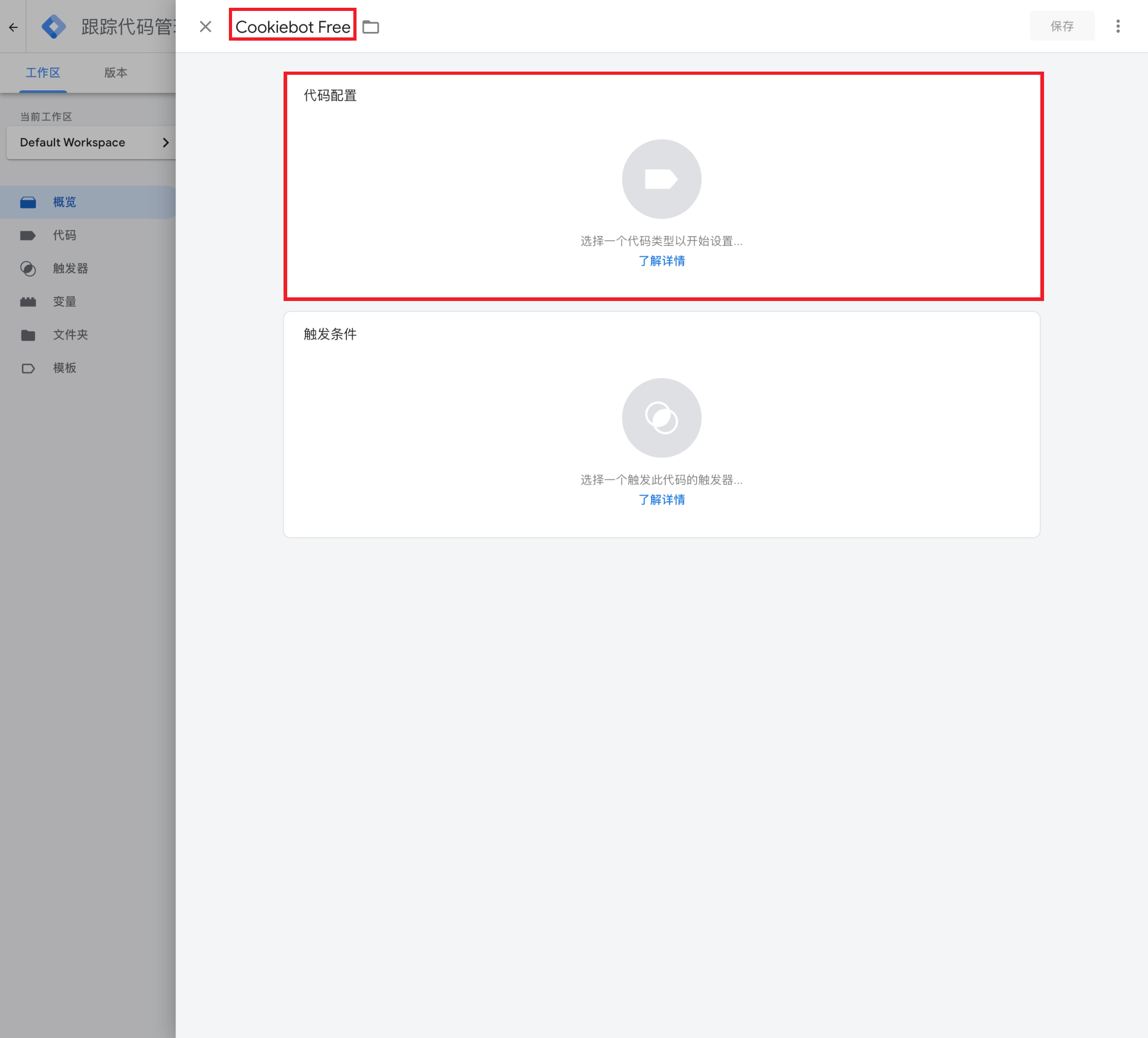
Task: Click 了解详情 link under tag configuration
Action: (661, 261)
